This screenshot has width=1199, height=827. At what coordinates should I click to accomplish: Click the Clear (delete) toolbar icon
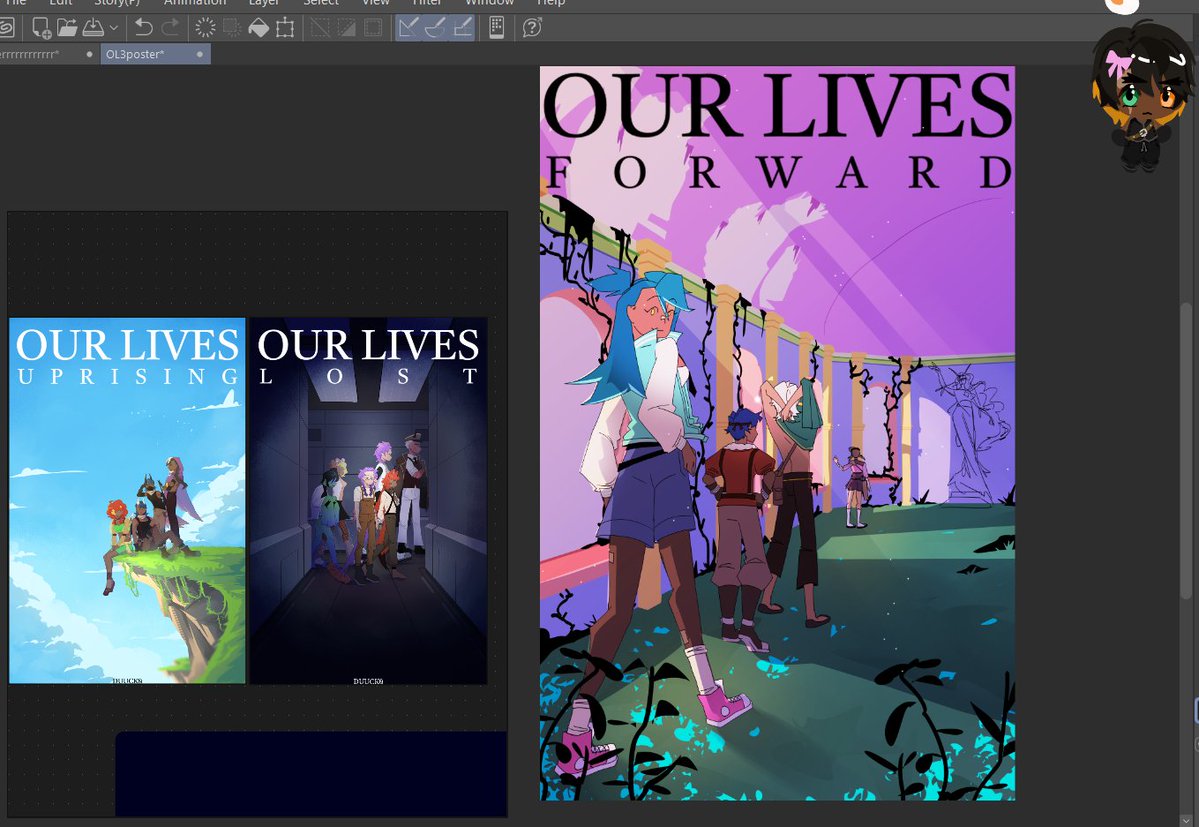205,28
